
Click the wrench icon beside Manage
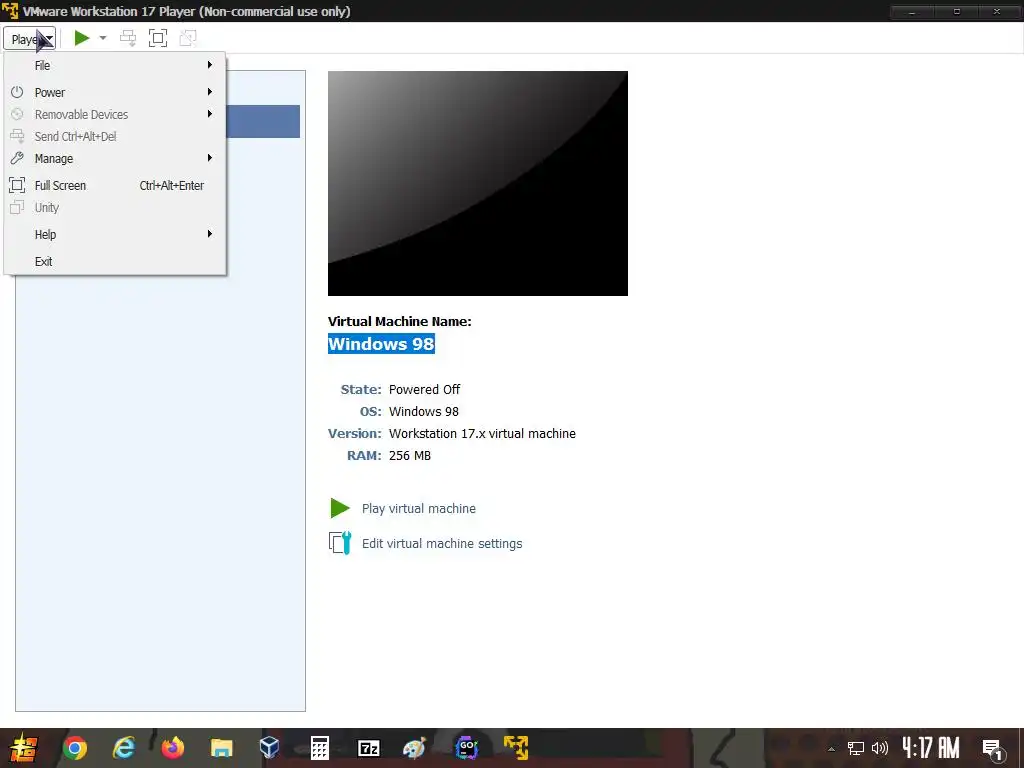(x=17, y=158)
